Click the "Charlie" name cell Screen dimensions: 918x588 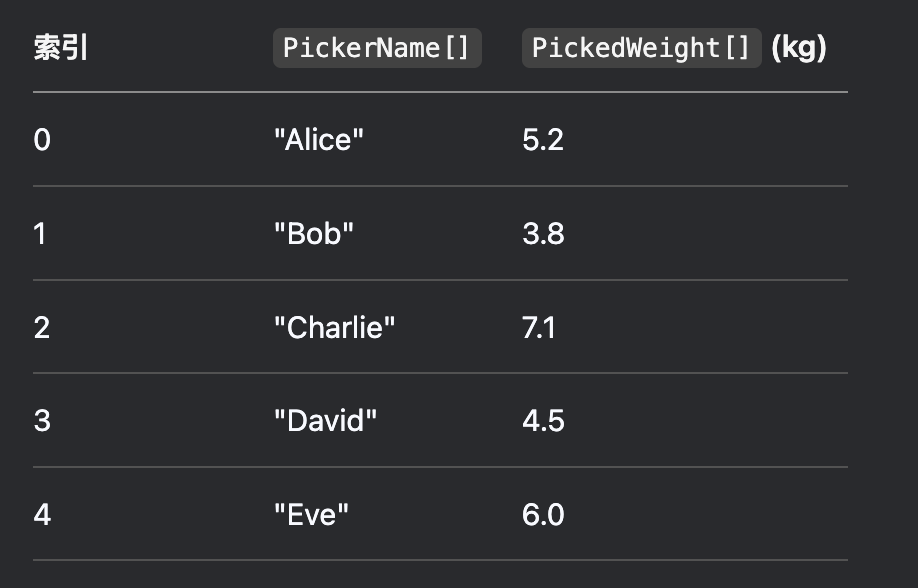pos(335,327)
